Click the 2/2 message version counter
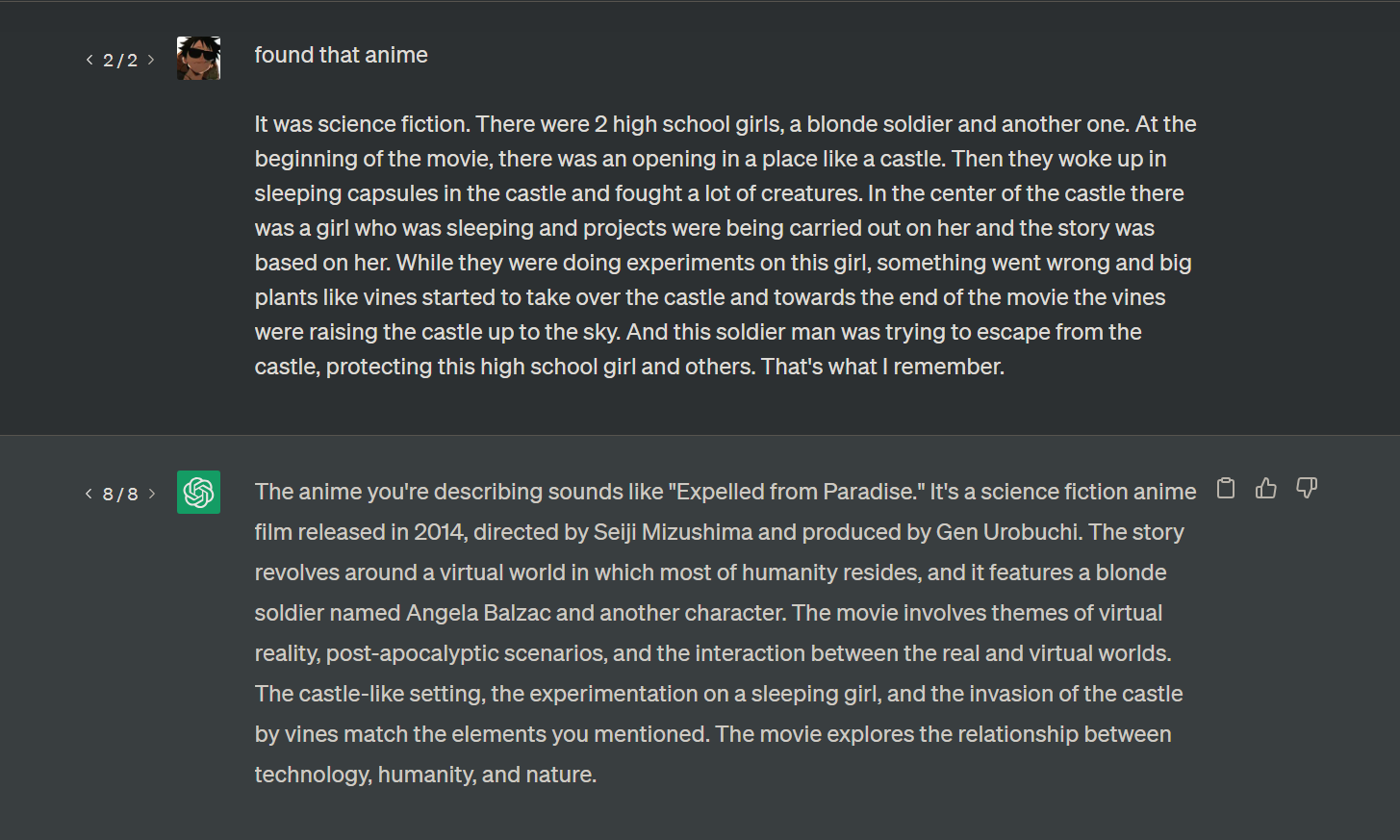The image size is (1400, 840). point(120,60)
